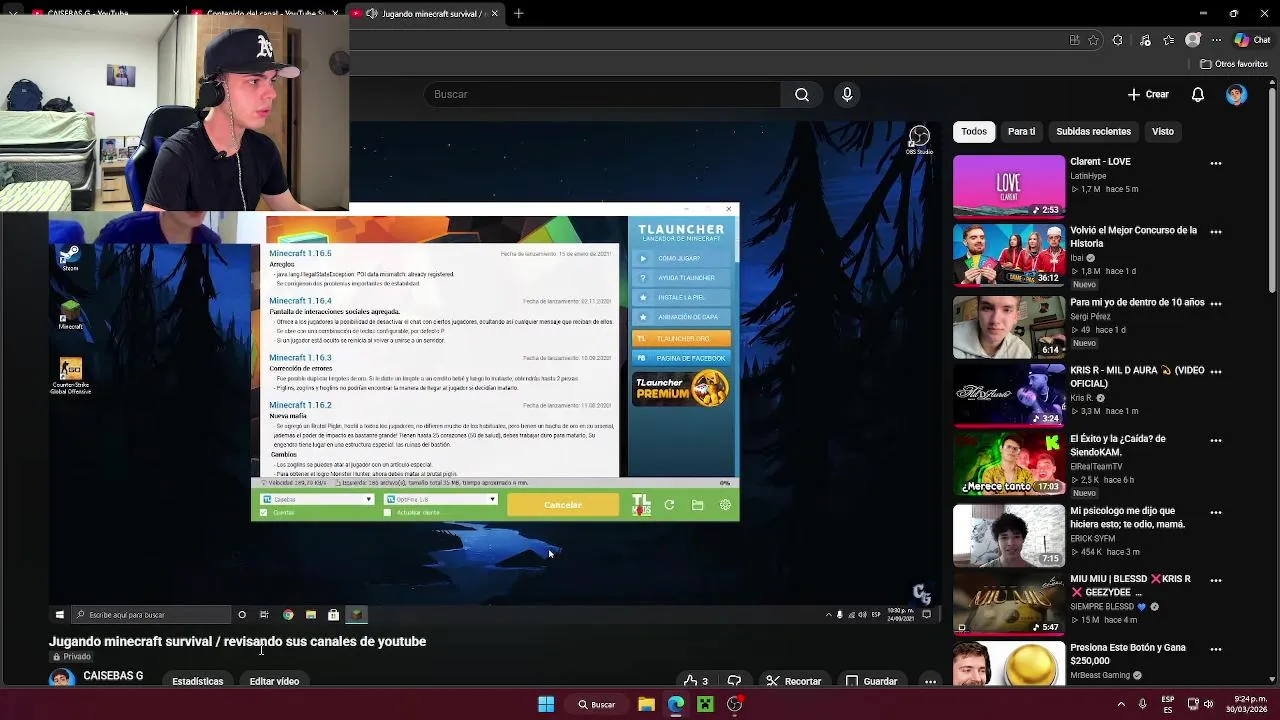Open the Casebas account dropdown in TLauncher
Screen dimensions: 1280x720
(317, 499)
